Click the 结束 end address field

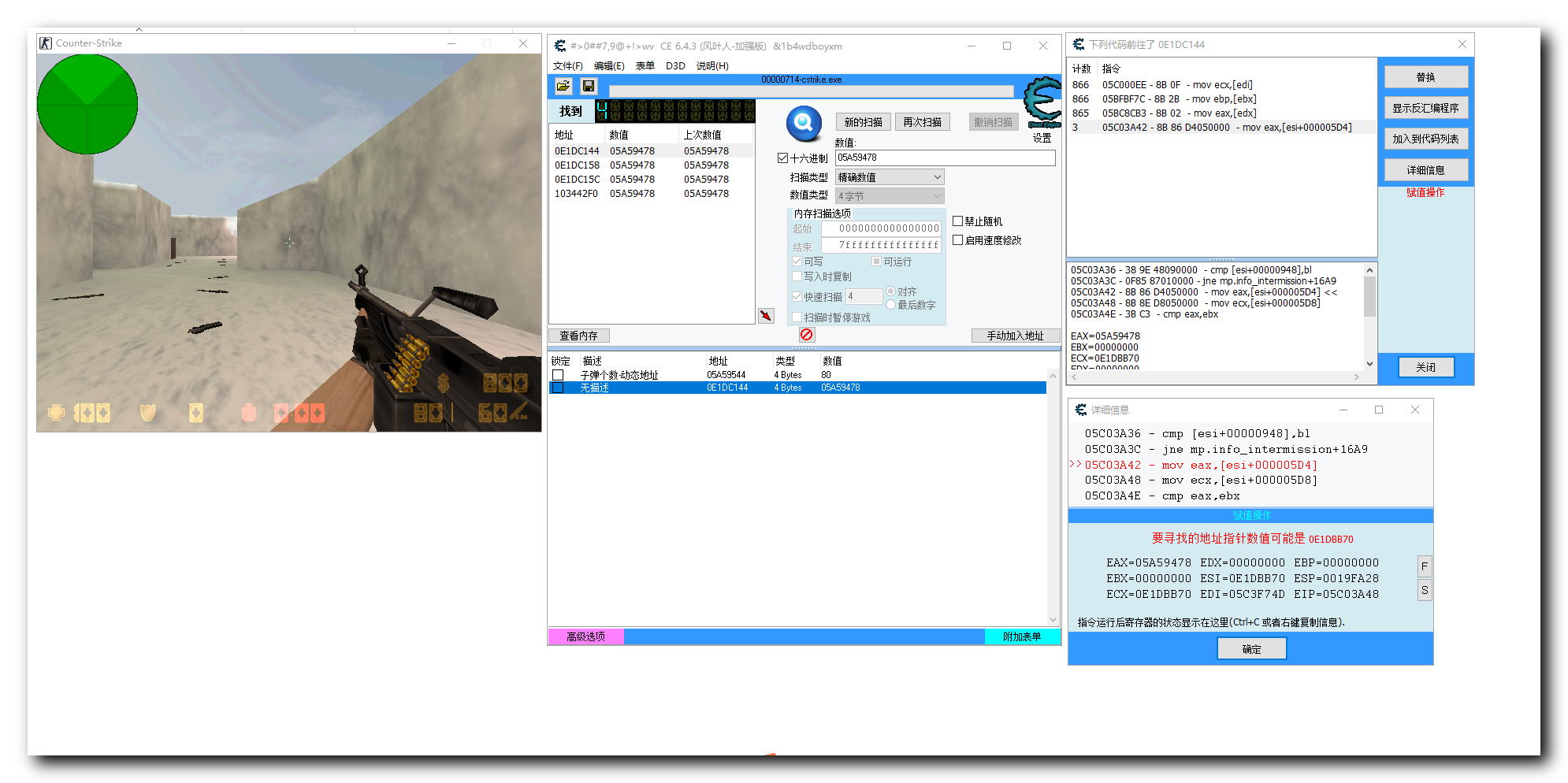click(x=881, y=246)
